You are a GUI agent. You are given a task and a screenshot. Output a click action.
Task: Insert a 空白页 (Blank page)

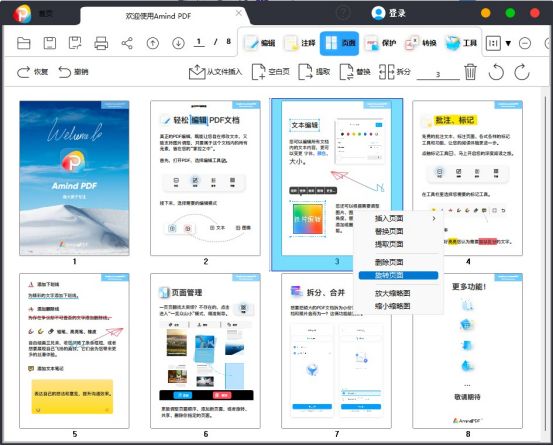(271, 72)
